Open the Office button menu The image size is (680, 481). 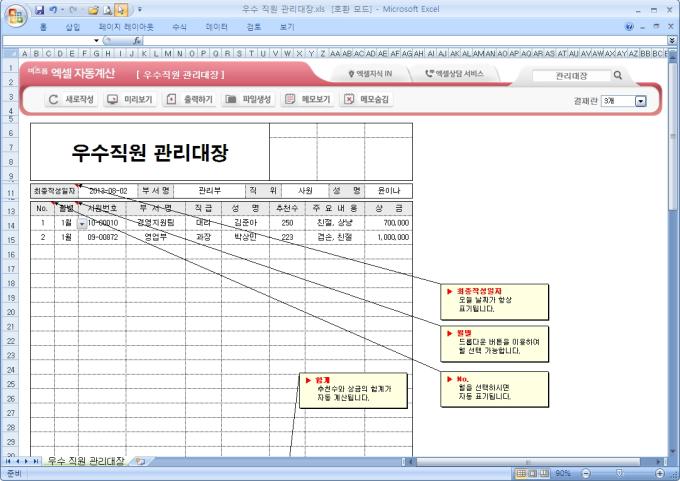(x=16, y=16)
